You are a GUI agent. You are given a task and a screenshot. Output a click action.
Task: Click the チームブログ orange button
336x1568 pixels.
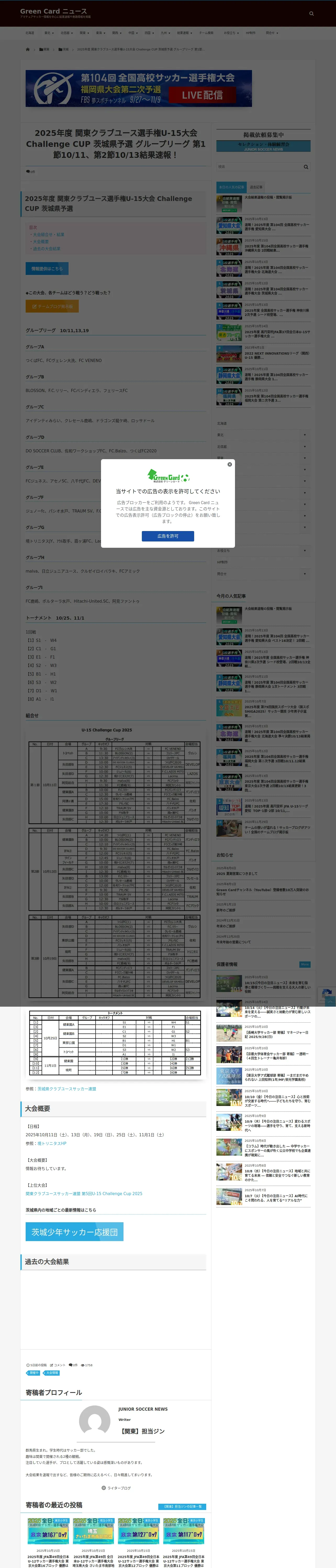(52, 306)
